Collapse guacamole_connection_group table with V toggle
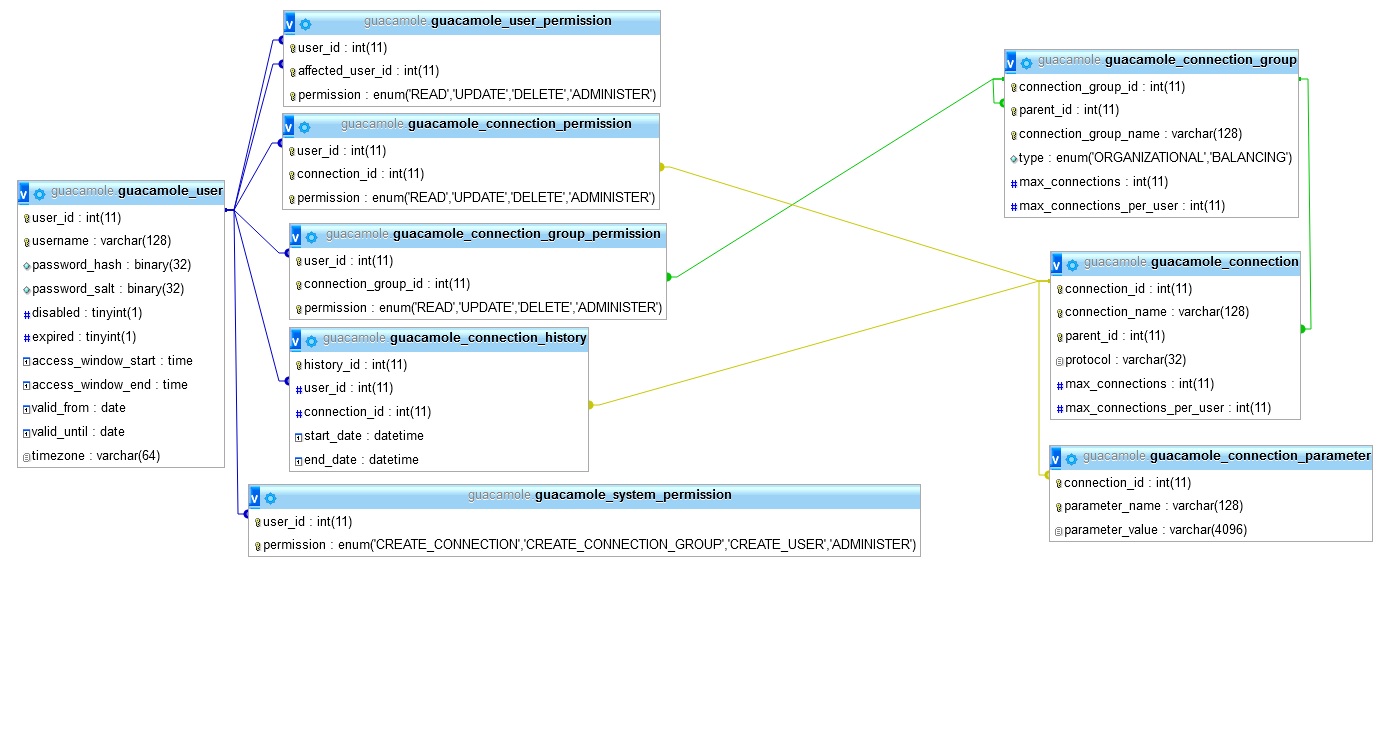The width and height of the screenshot is (1393, 750). tap(1011, 63)
